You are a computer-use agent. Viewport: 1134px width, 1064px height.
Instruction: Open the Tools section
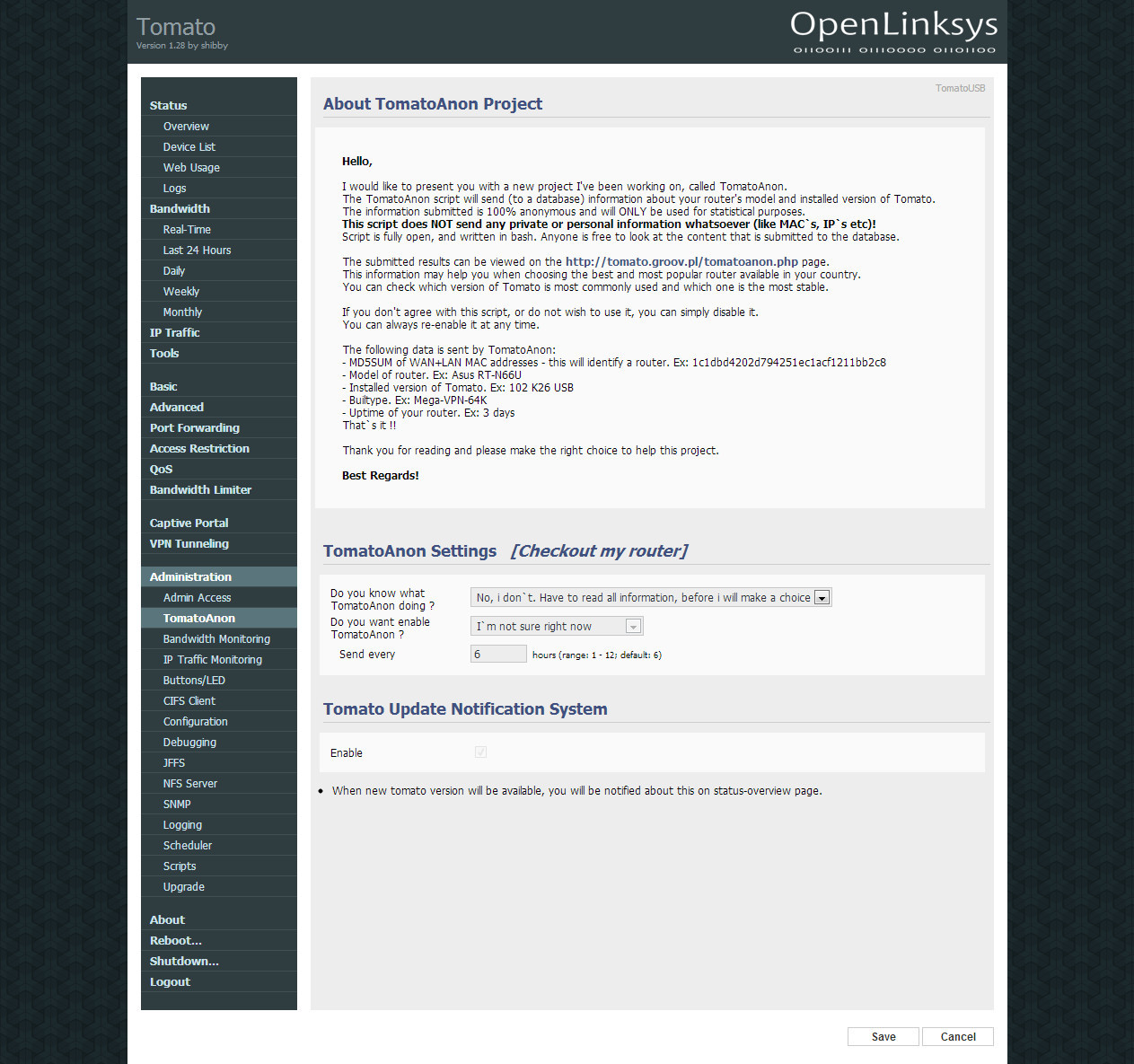218,354
